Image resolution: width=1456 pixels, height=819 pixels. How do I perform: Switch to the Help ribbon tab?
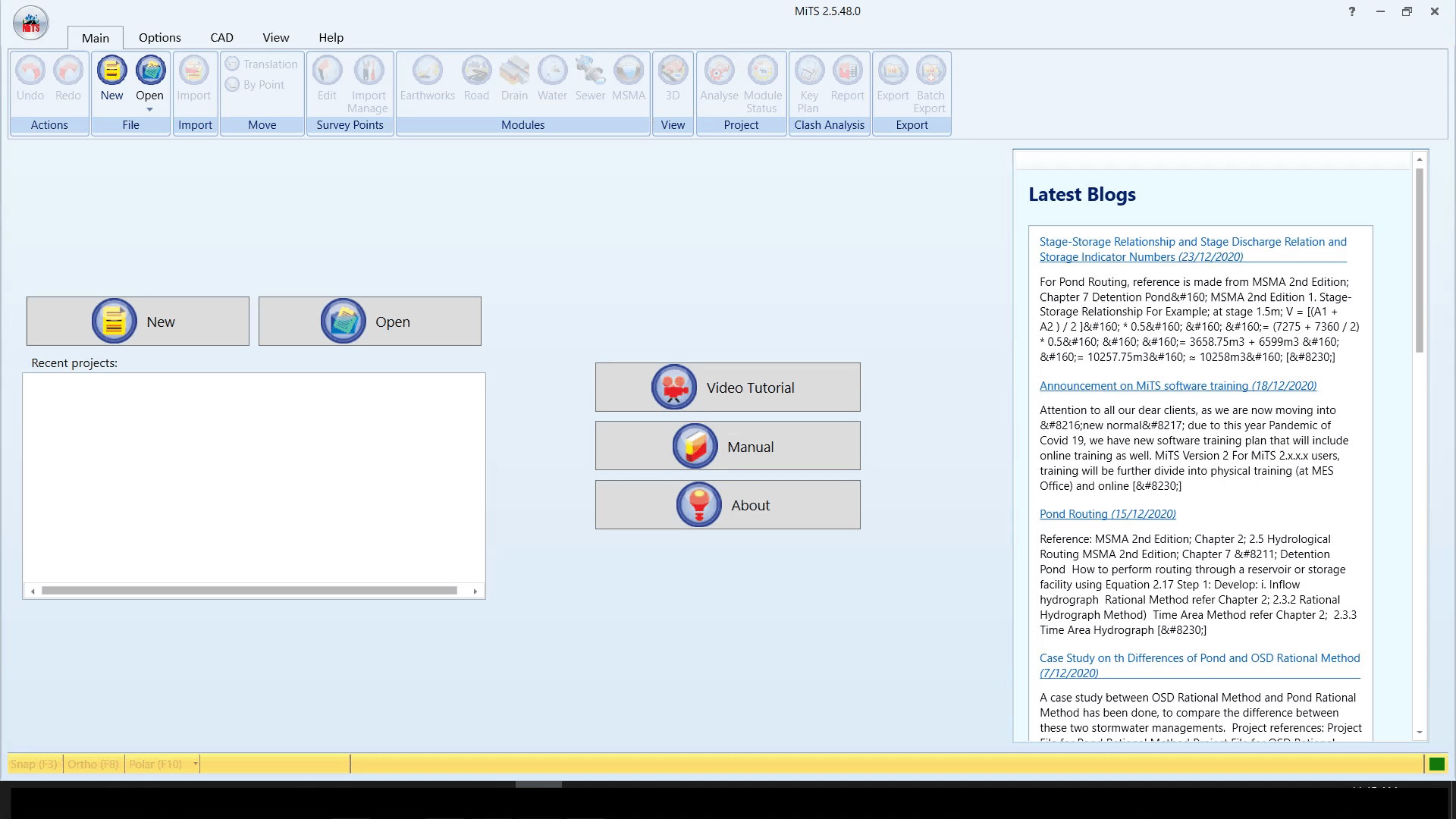click(x=331, y=37)
